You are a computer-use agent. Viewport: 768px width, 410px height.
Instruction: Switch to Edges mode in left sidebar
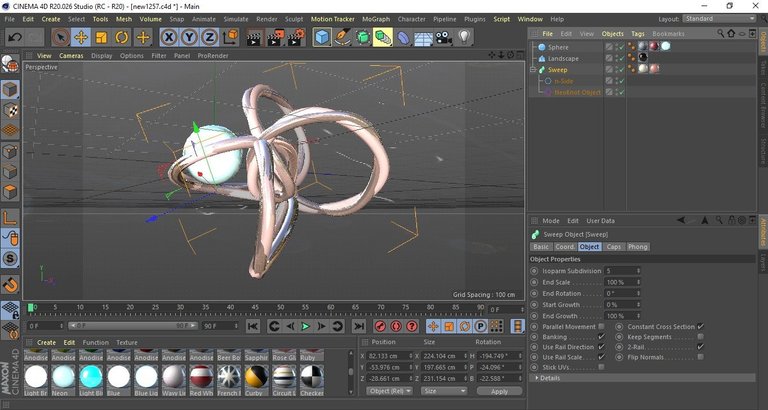(x=10, y=171)
